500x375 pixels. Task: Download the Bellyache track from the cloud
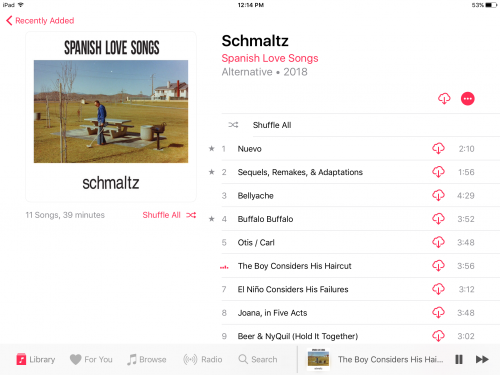pyautogui.click(x=438, y=195)
